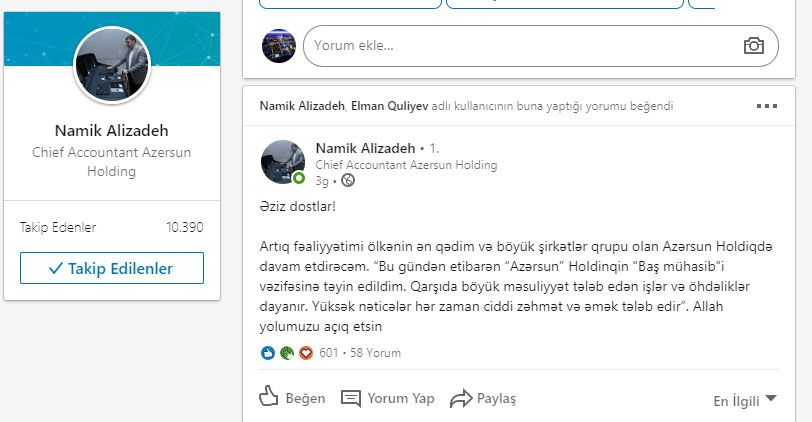This screenshot has height=422, width=812.
Task: Like the post with the Beğen button
Action: [292, 398]
